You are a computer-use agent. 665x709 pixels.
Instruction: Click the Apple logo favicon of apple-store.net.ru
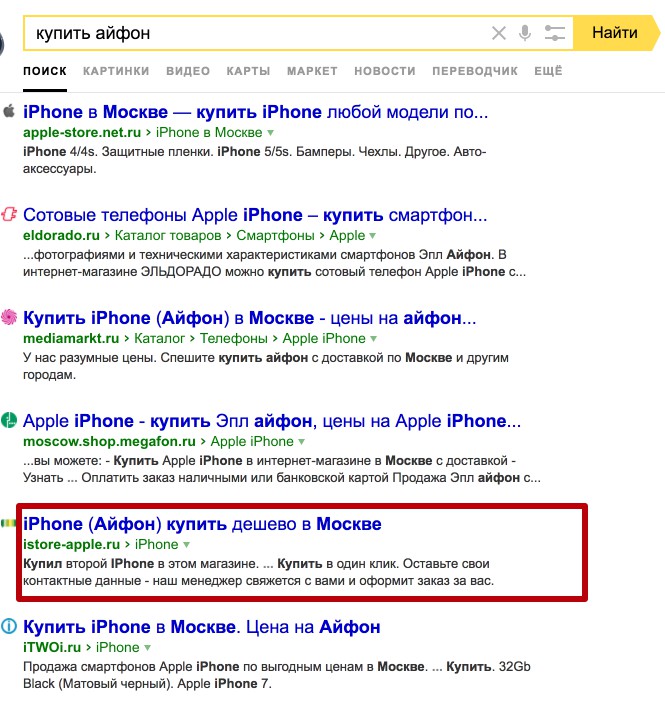point(9,111)
